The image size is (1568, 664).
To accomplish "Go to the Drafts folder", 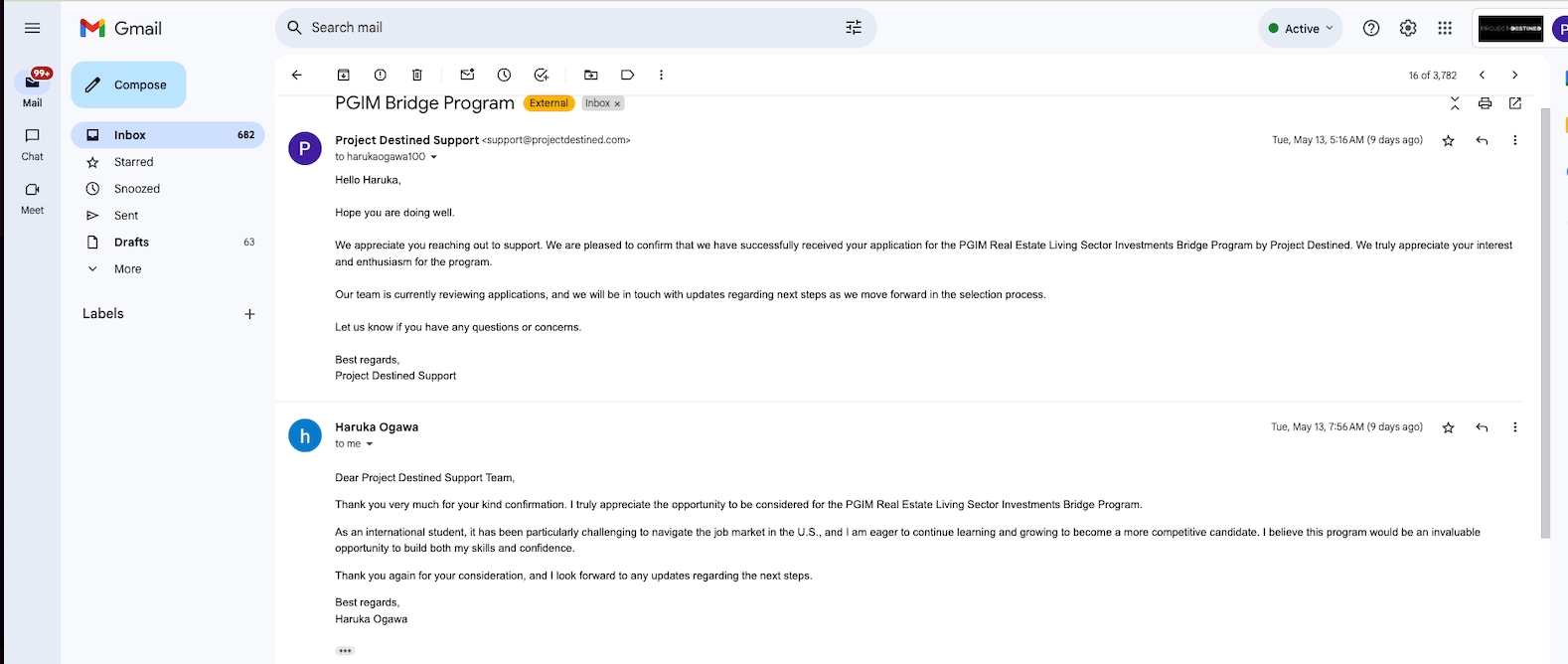I will point(131,243).
